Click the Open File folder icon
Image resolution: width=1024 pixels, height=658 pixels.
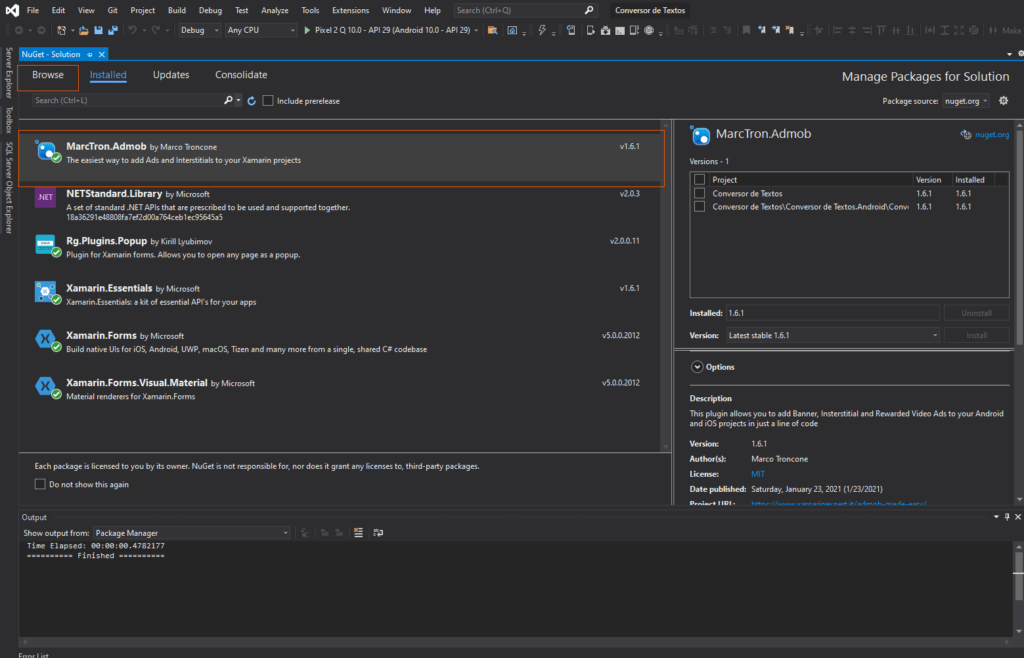[84, 30]
